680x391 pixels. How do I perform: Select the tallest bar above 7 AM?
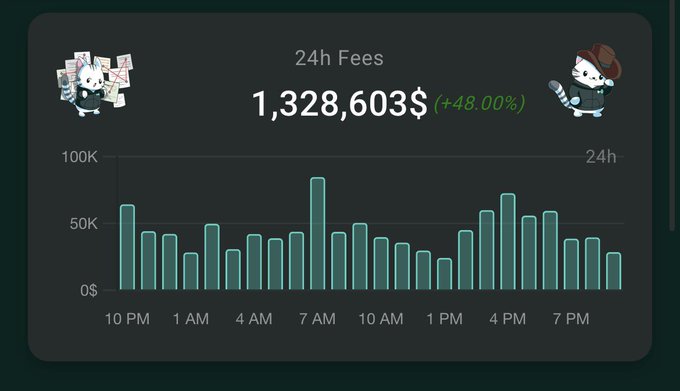(317, 234)
